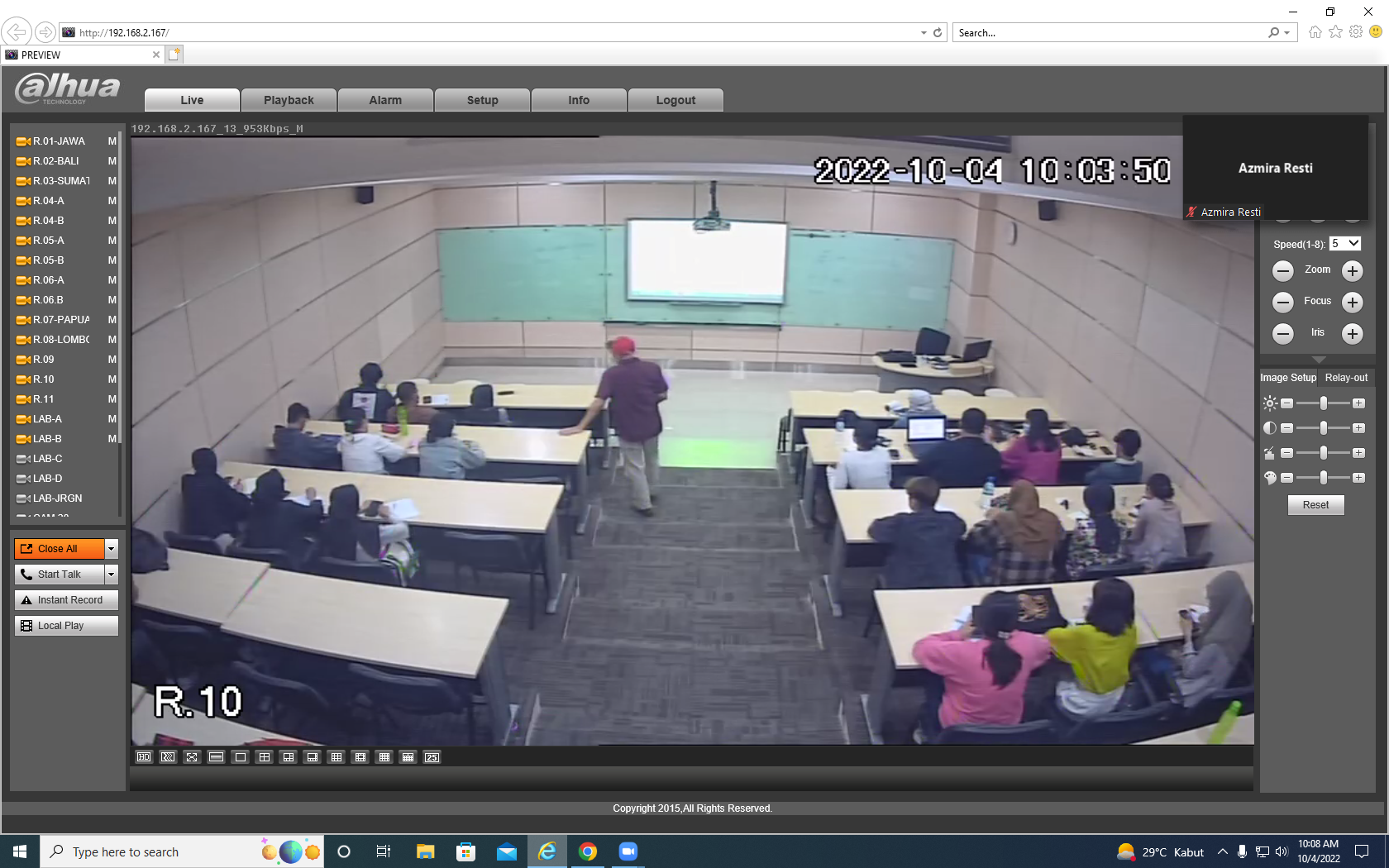The height and width of the screenshot is (868, 1389).
Task: Select 25-window layout icon
Action: pyautogui.click(x=432, y=757)
